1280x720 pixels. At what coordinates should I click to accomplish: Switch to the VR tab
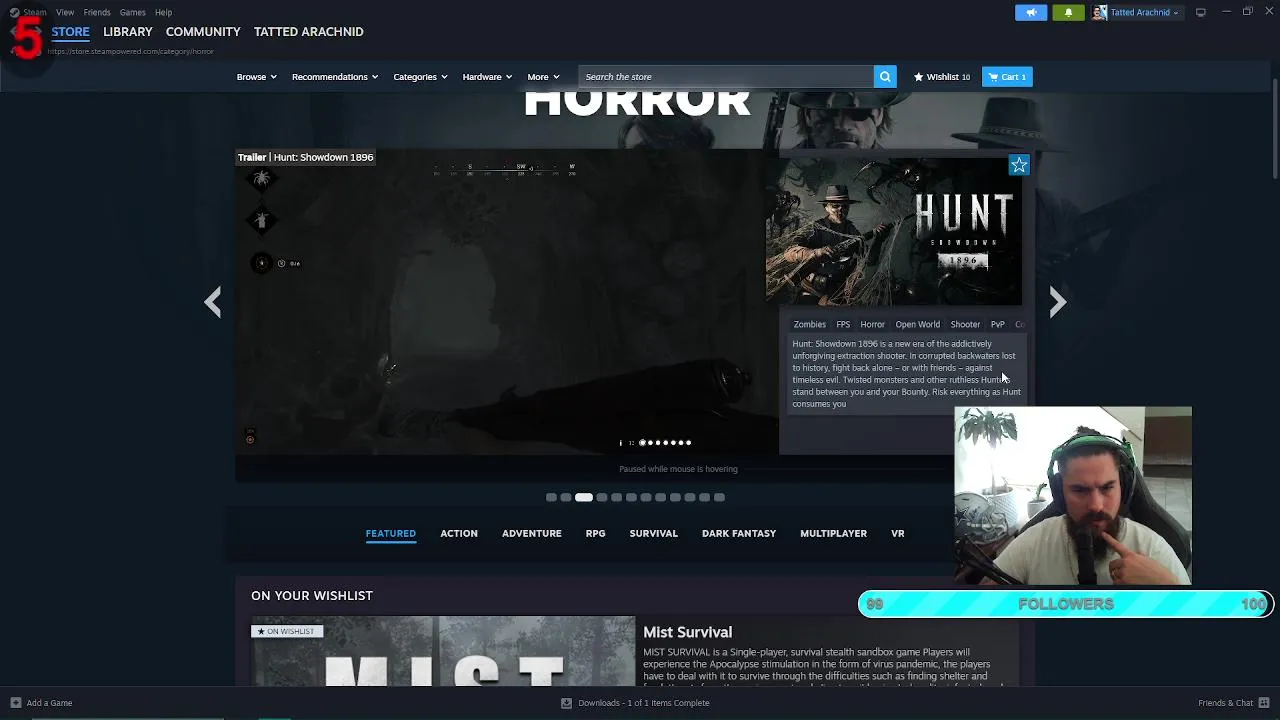click(898, 533)
